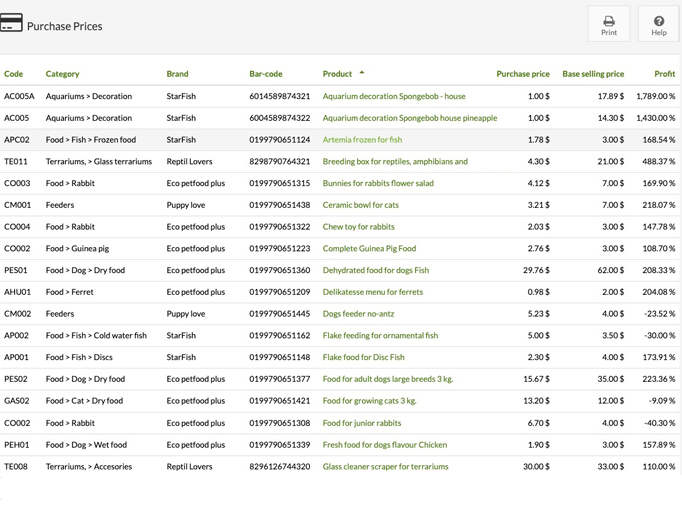Click Eco petfood plus brand in AHU01 row
The width and height of the screenshot is (682, 518).
[196, 292]
